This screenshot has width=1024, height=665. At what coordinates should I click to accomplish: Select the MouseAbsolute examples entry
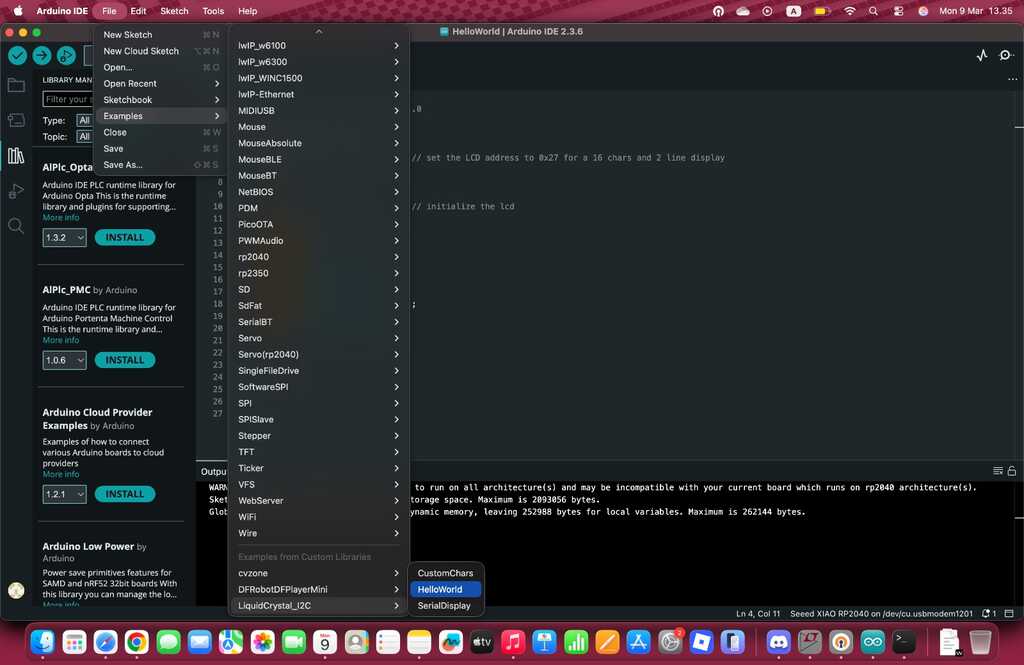point(319,143)
